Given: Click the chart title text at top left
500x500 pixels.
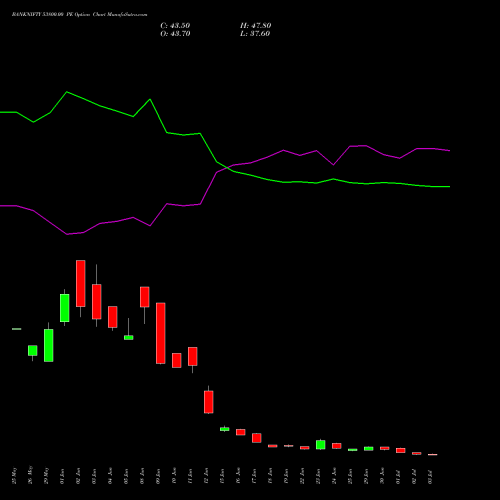Looking at the screenshot, I should [x=79, y=15].
